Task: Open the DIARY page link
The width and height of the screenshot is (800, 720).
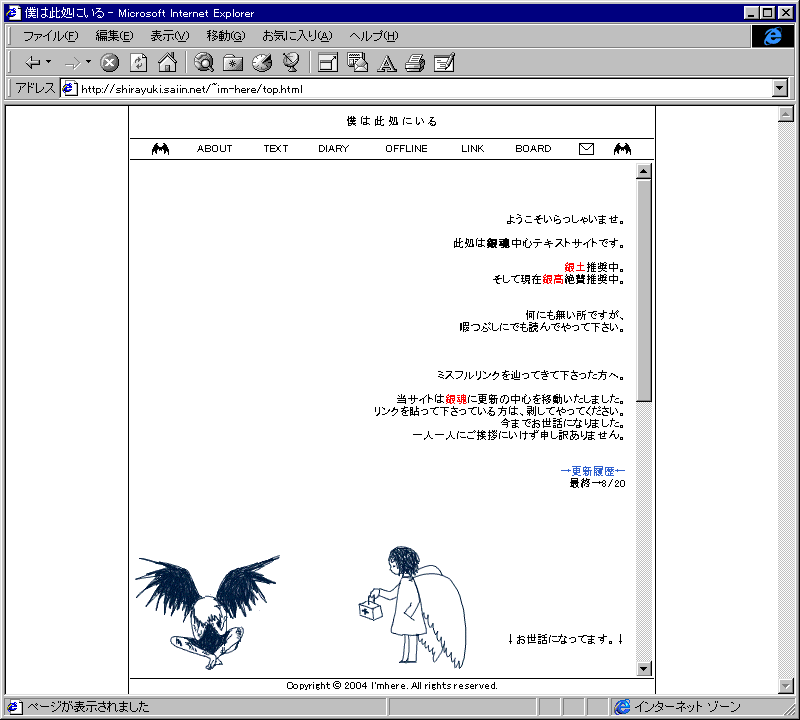Action: tap(334, 148)
